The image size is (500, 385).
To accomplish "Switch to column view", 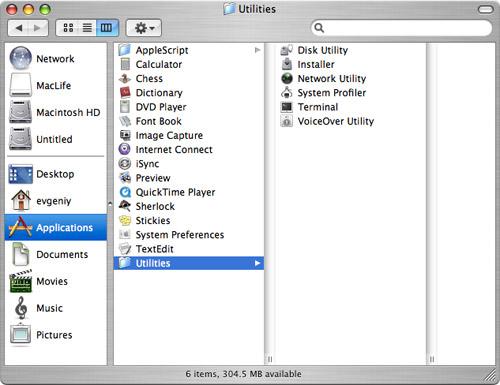I will [x=107, y=28].
